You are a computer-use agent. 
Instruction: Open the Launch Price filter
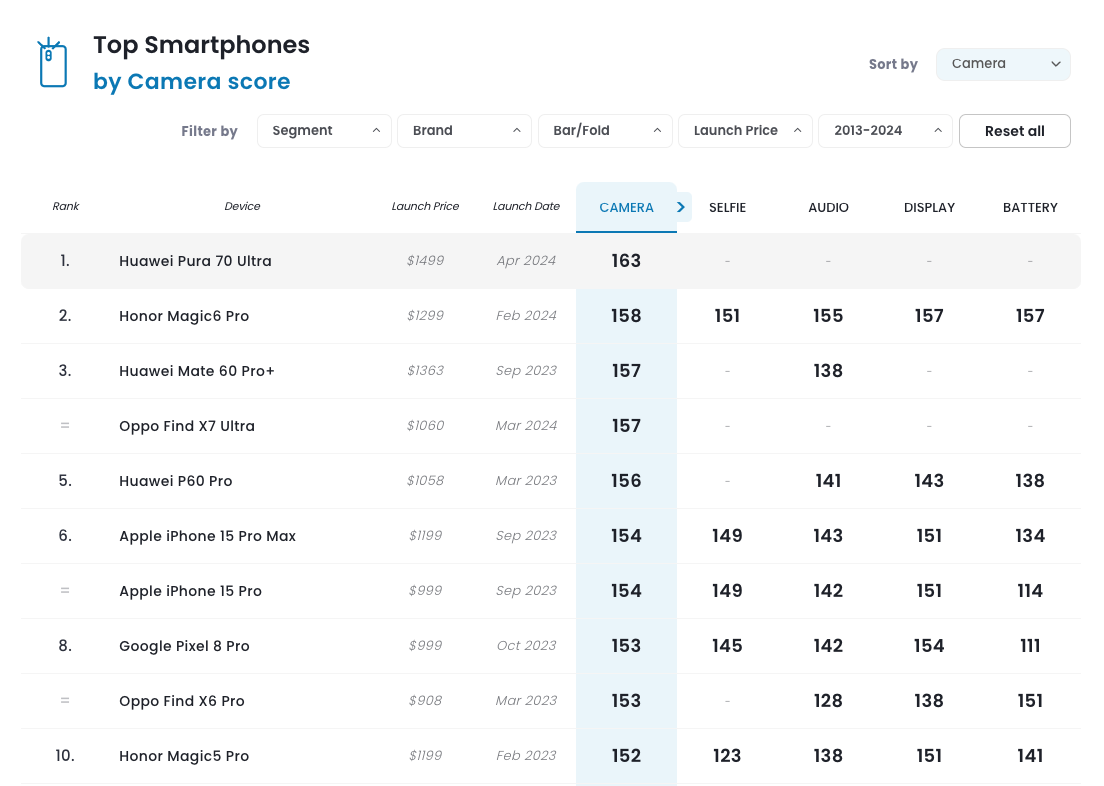745,131
